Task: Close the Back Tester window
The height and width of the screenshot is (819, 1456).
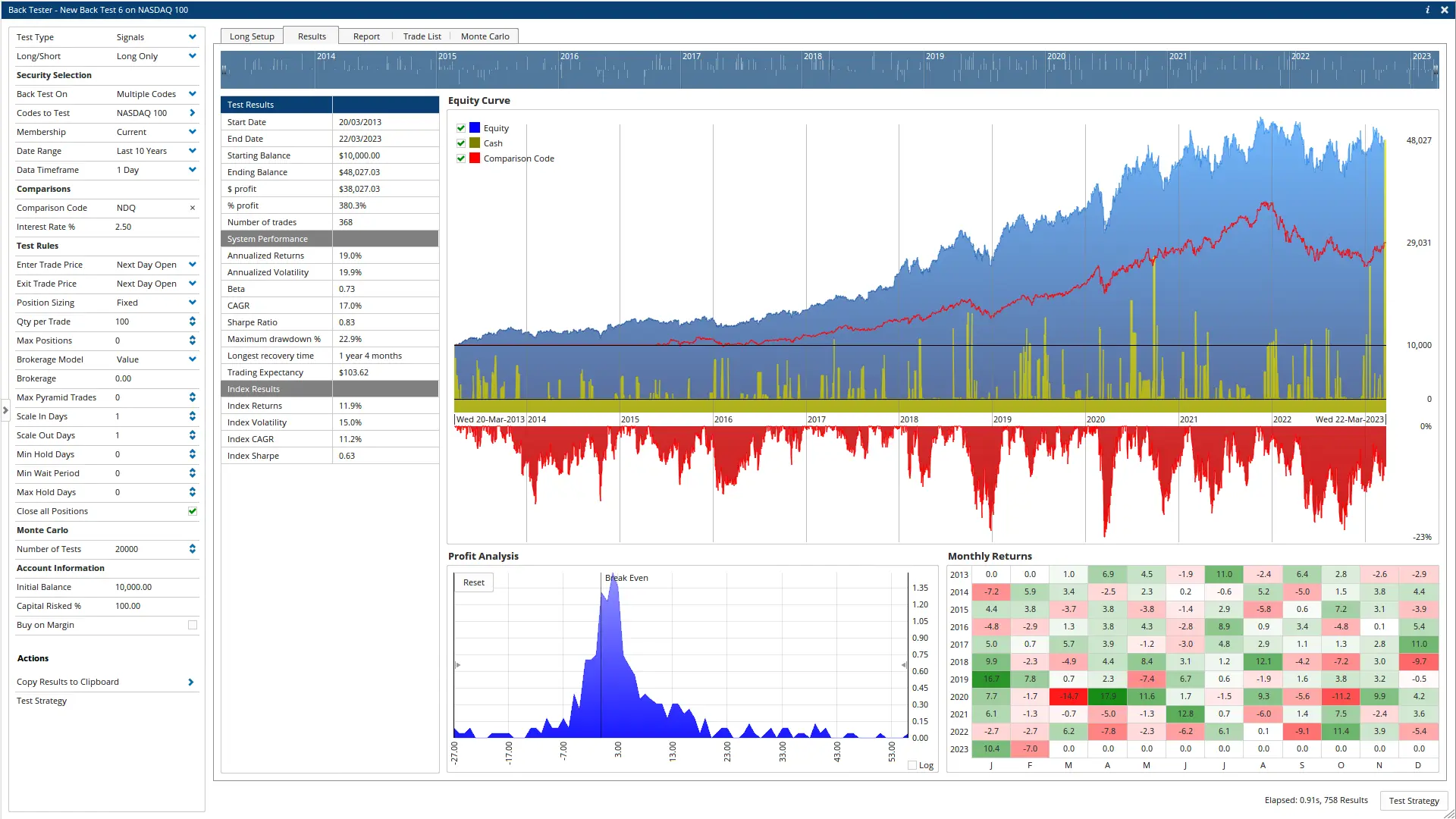Action: coord(1445,10)
